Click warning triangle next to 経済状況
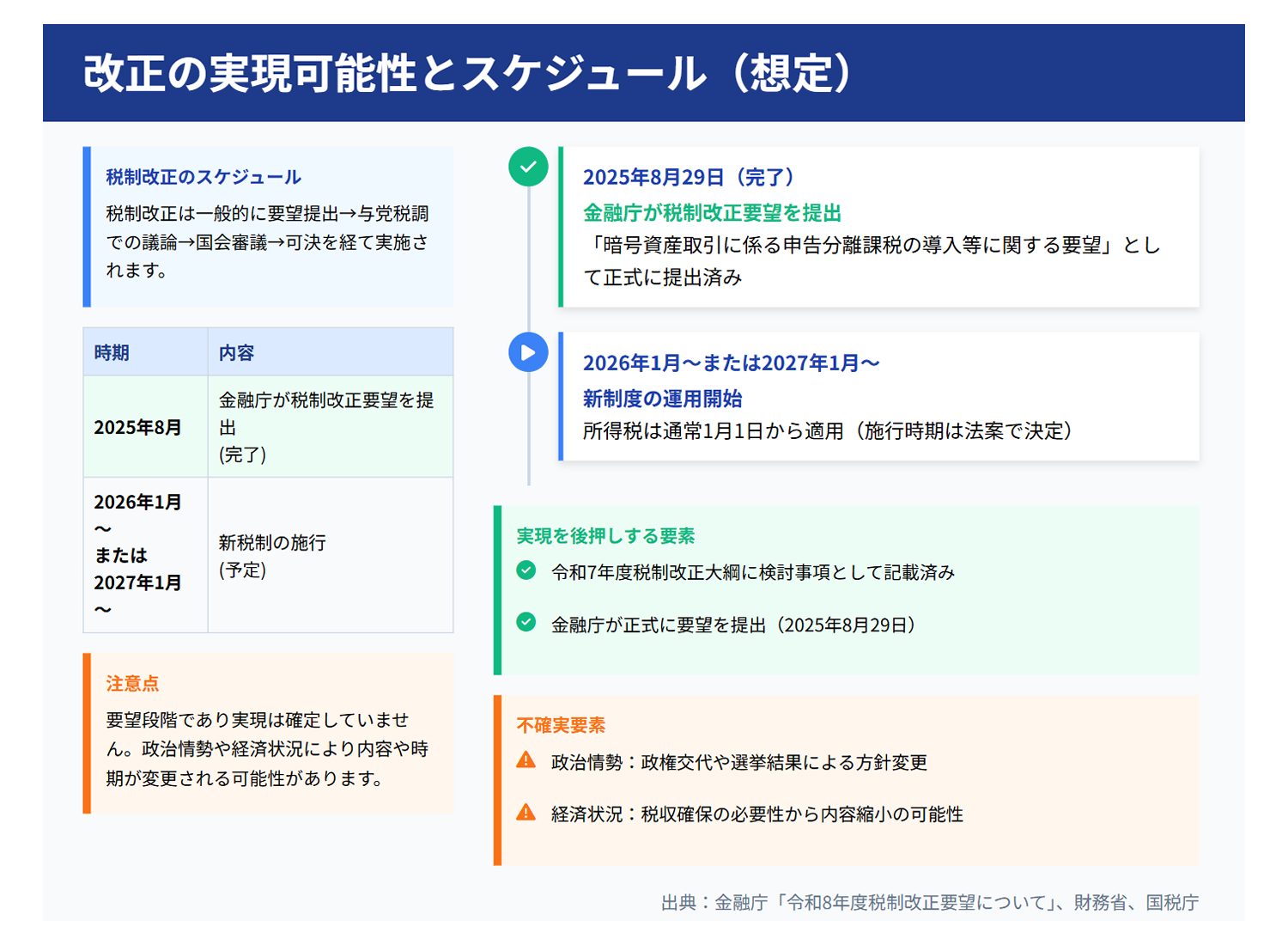Screen dimensions: 1288x945 (x=526, y=813)
